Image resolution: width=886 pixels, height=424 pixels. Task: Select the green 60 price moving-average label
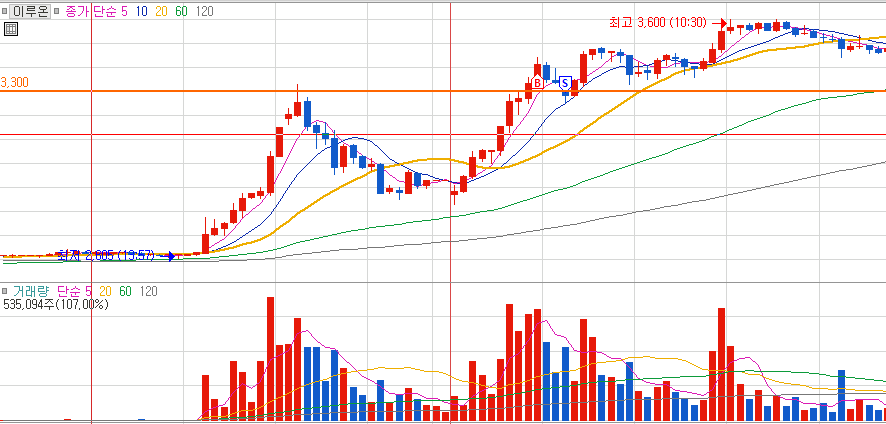point(181,11)
